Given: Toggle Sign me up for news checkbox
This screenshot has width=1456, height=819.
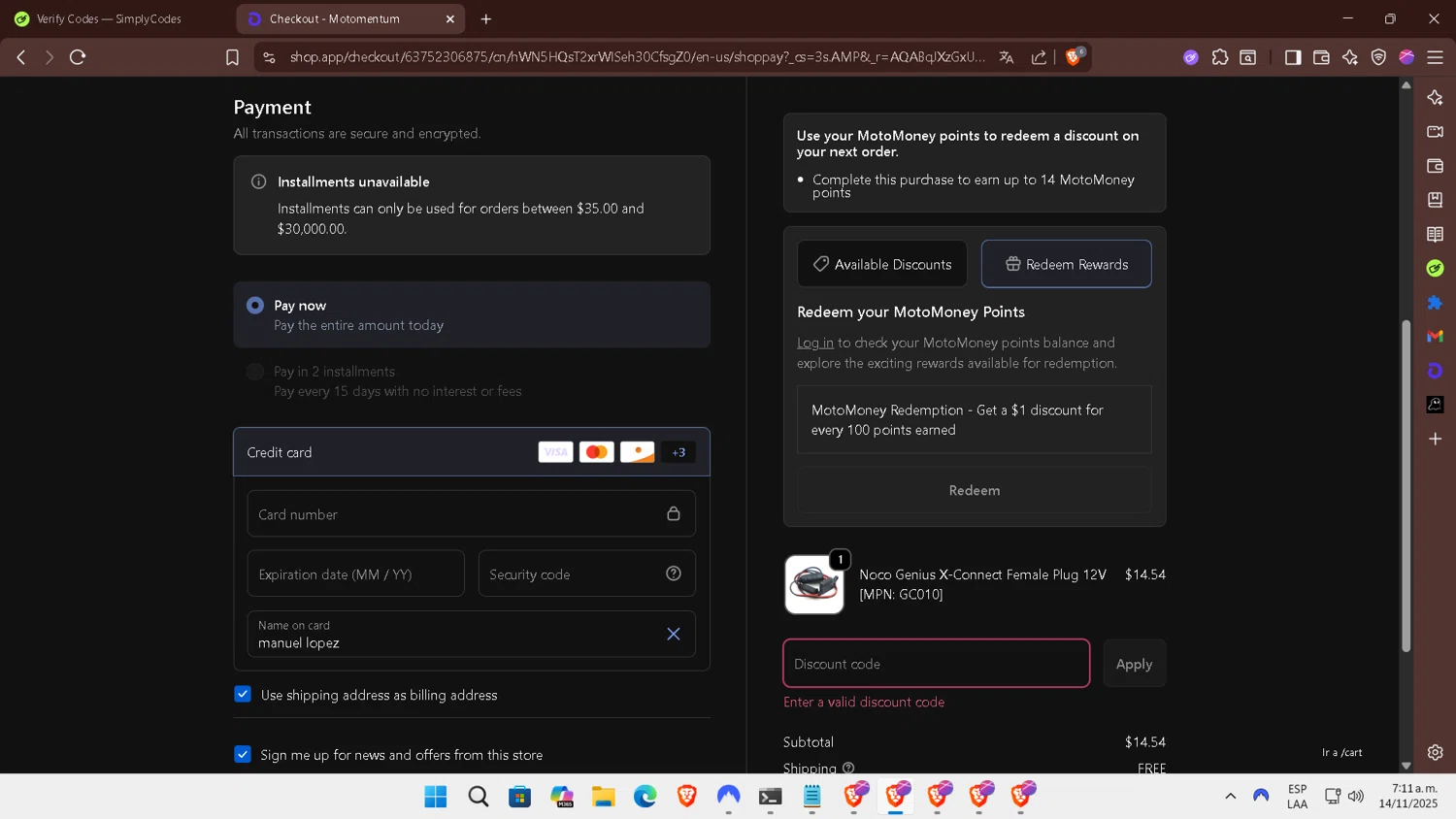Looking at the screenshot, I should [x=243, y=754].
